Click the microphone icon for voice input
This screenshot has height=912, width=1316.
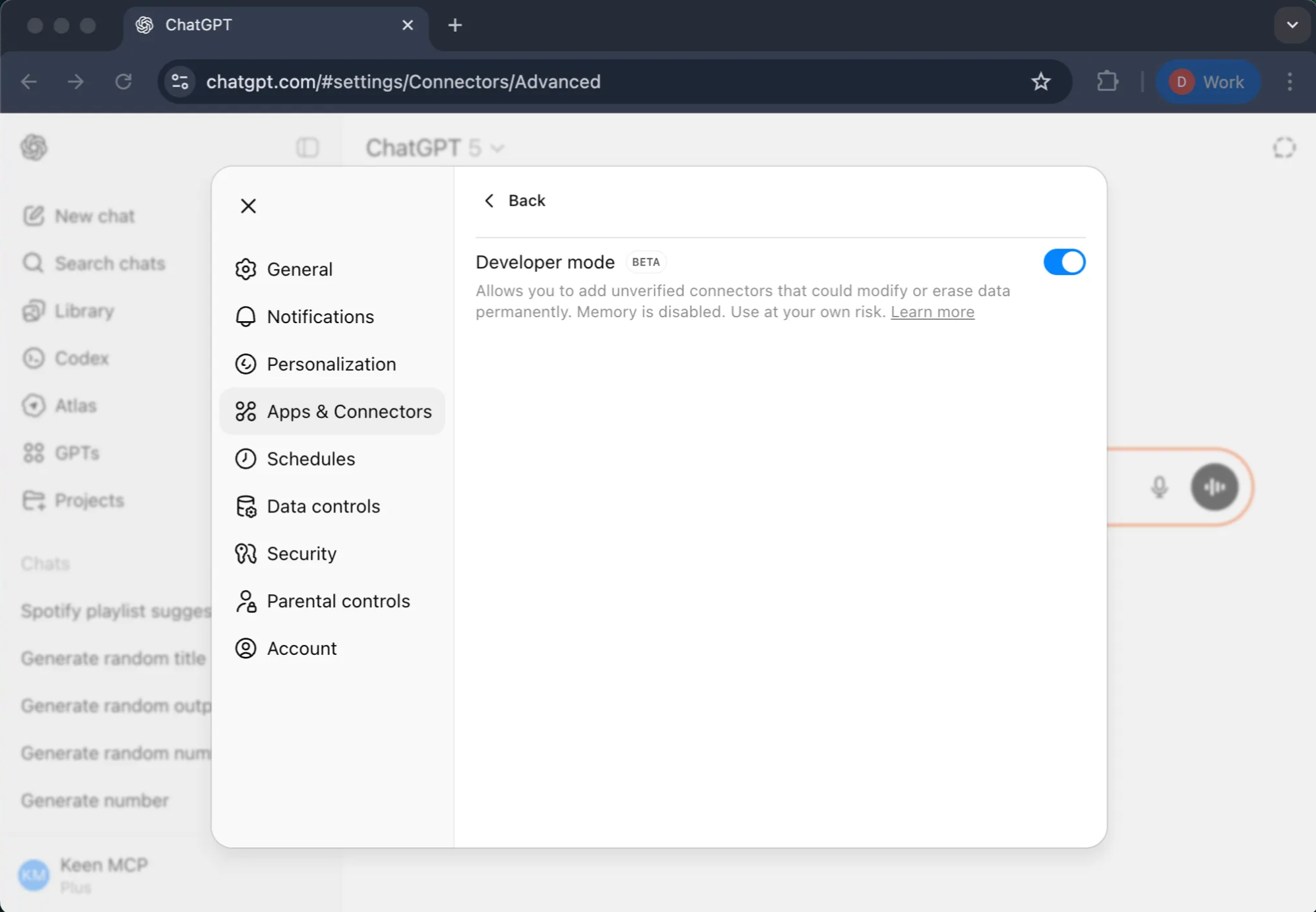1160,487
